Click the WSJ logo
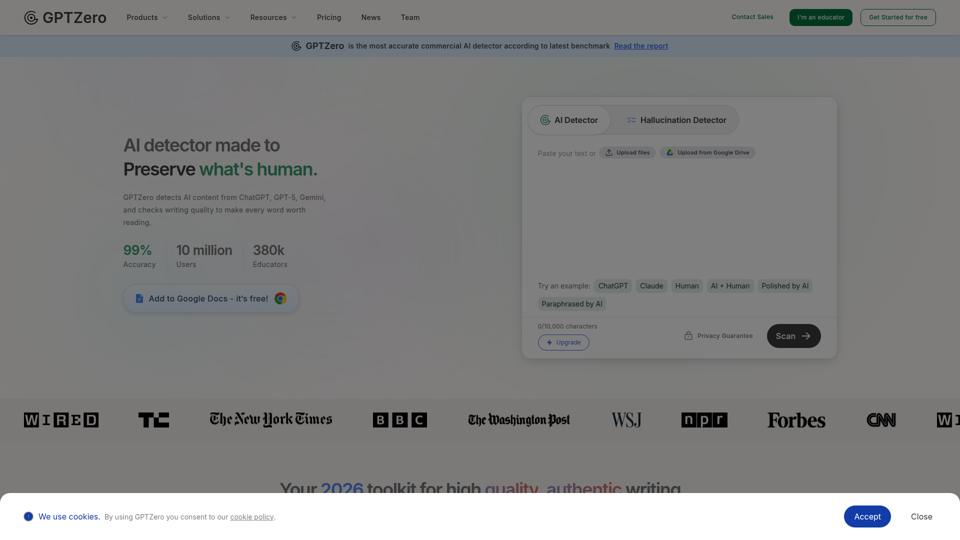 click(626, 420)
